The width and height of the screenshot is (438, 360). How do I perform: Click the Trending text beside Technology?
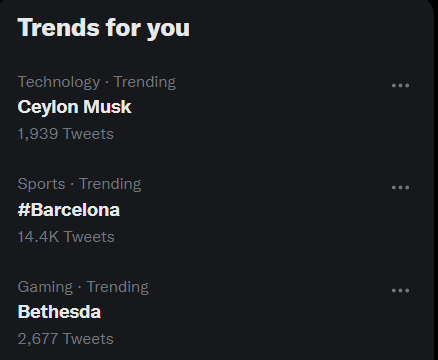pos(145,82)
